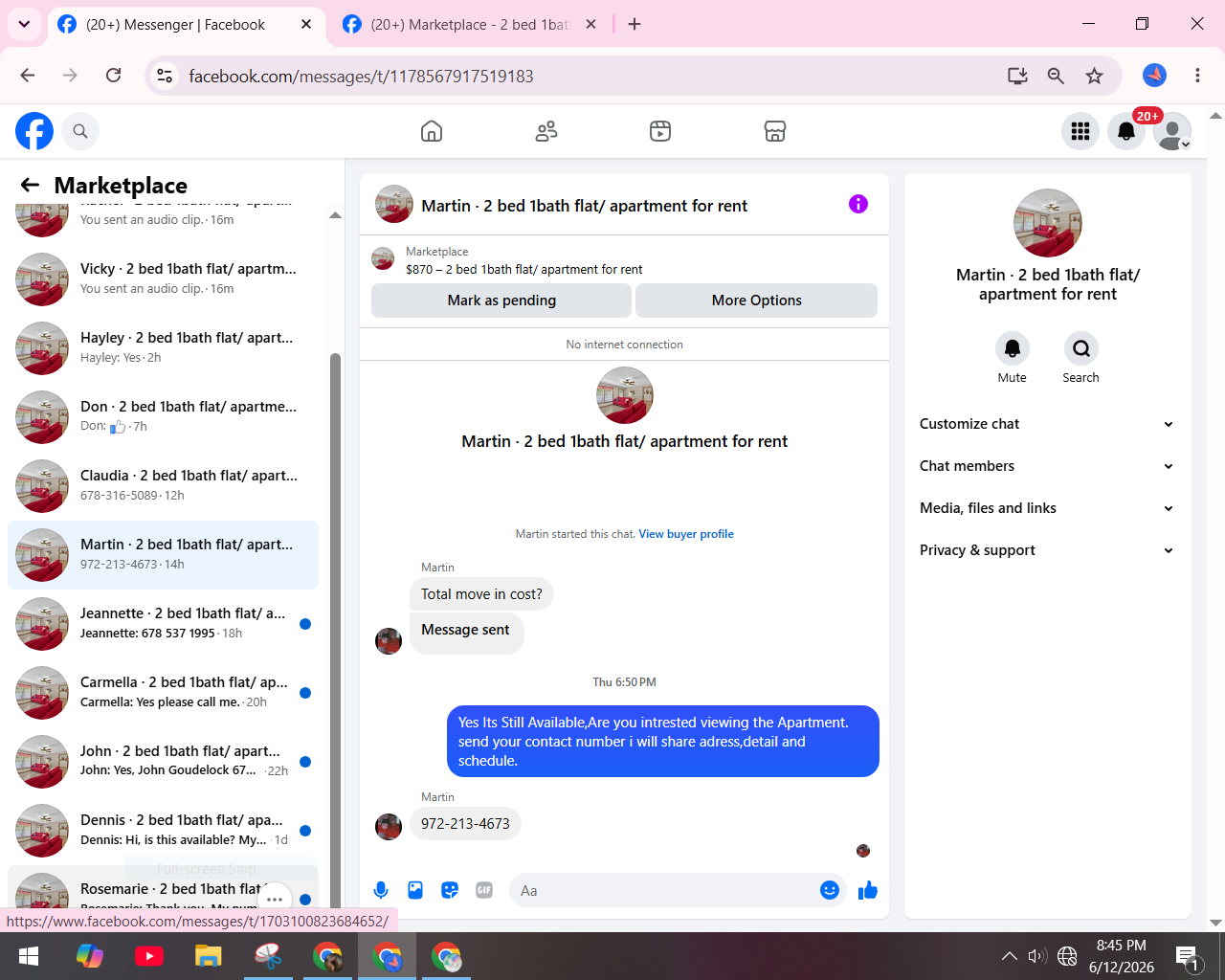Open a new browser tab
Screen dimensions: 1225x980
[x=635, y=24]
